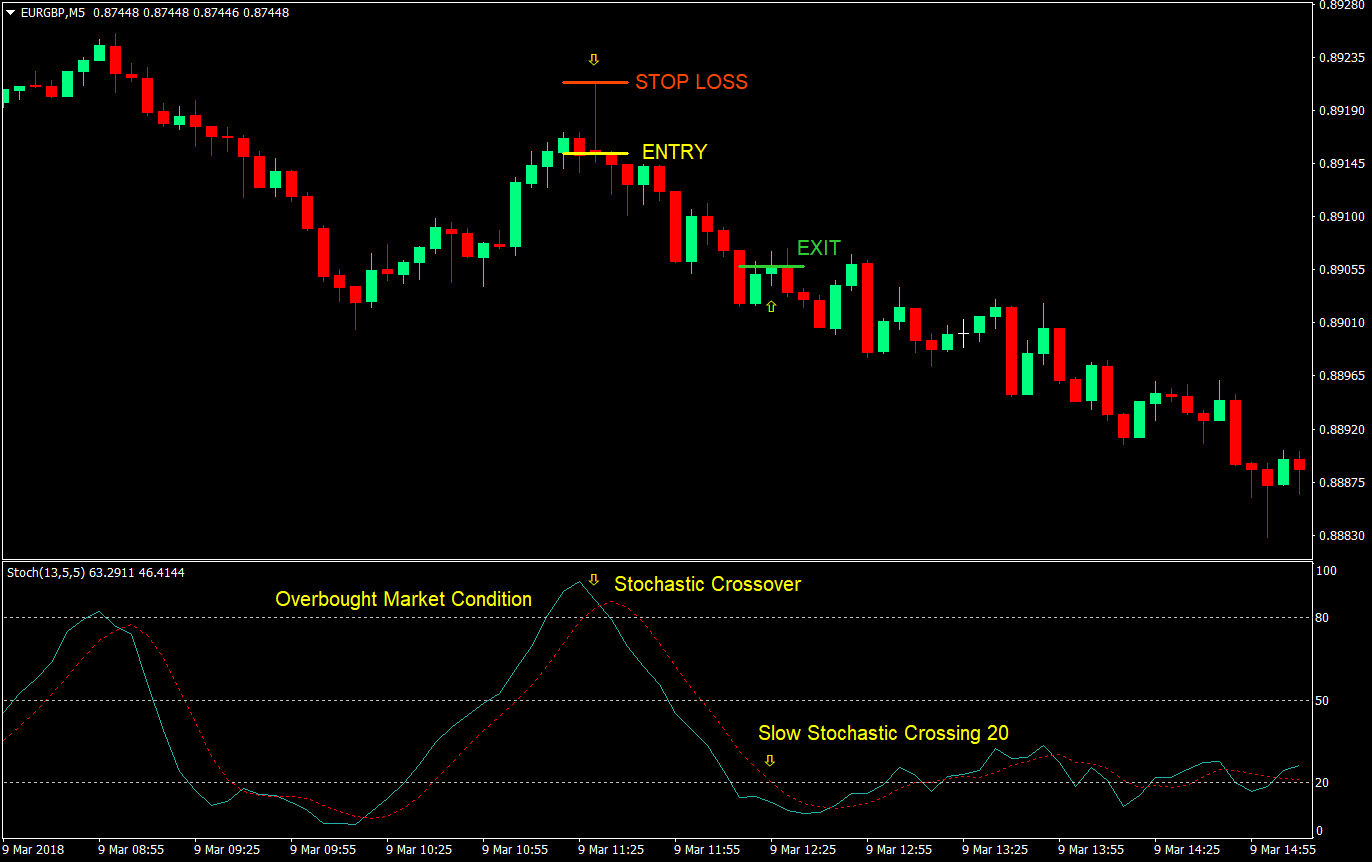This screenshot has width=1372, height=862.
Task: Select the Overbought Market Condition label
Action: point(404,599)
